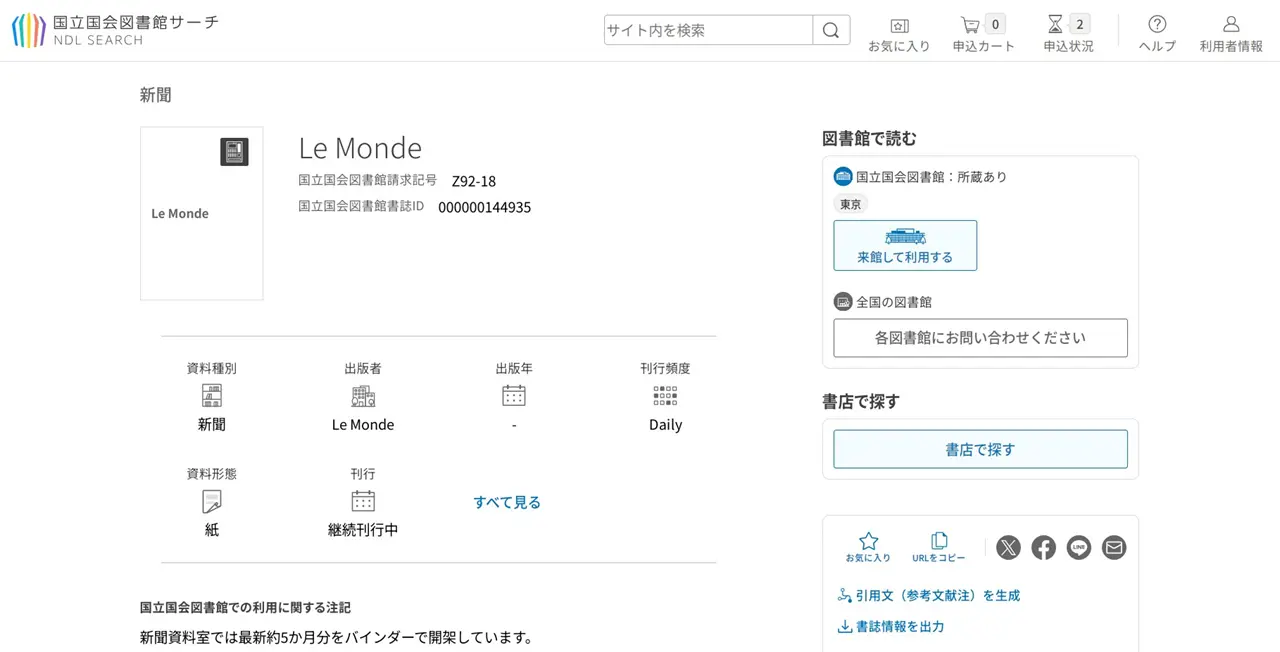Share via LINE

1079,548
